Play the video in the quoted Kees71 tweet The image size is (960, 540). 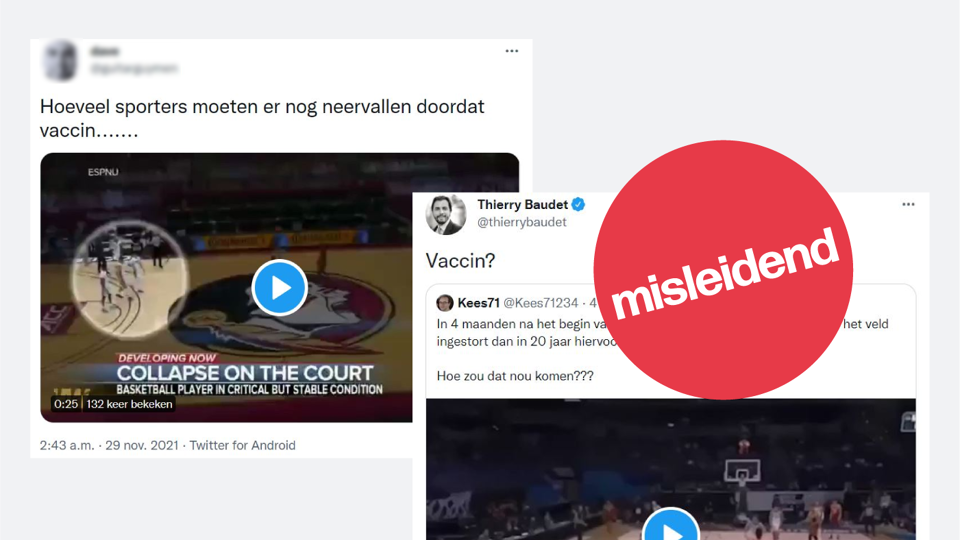point(671,527)
